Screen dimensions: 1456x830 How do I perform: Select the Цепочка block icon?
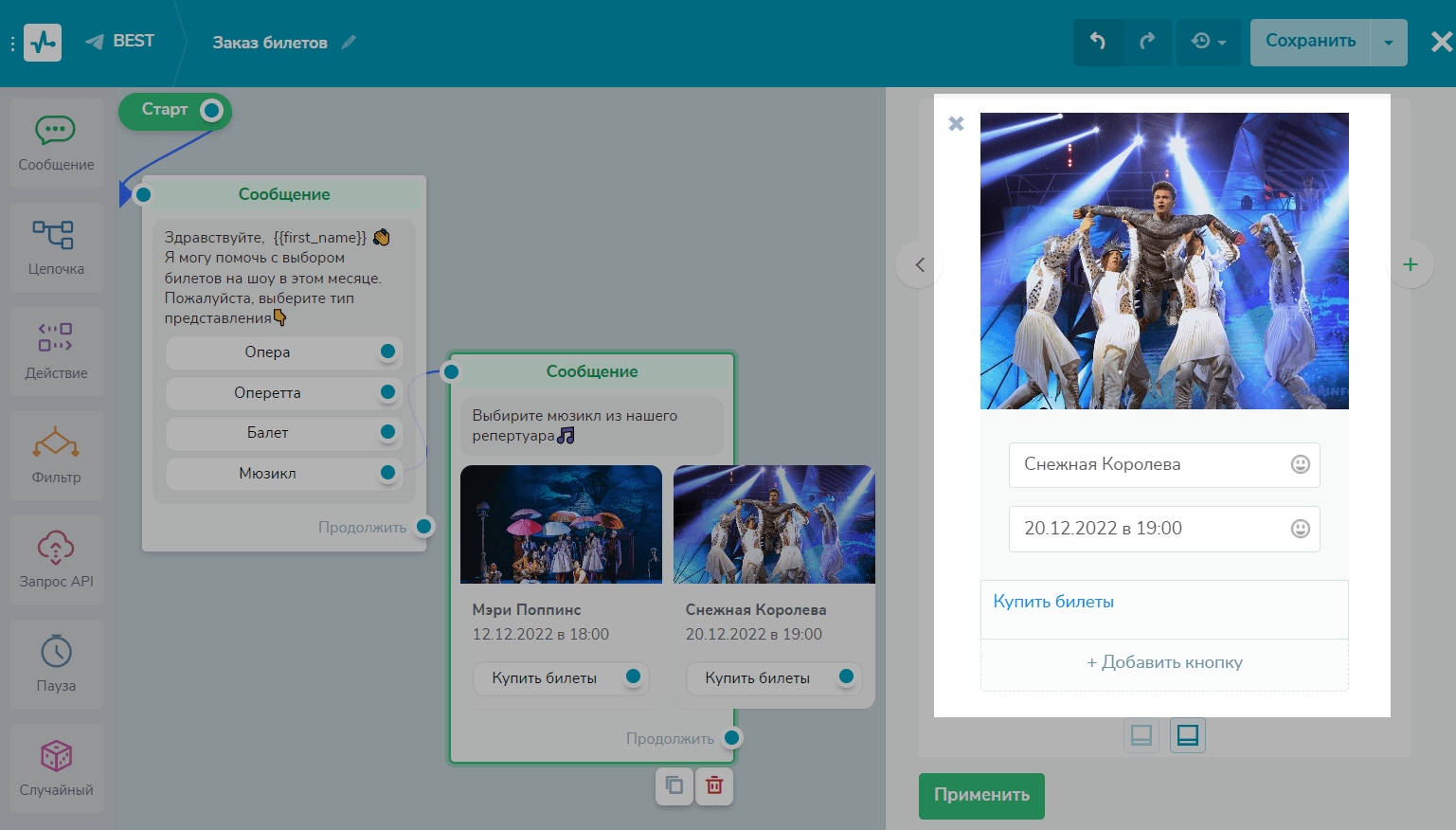pyautogui.click(x=56, y=247)
